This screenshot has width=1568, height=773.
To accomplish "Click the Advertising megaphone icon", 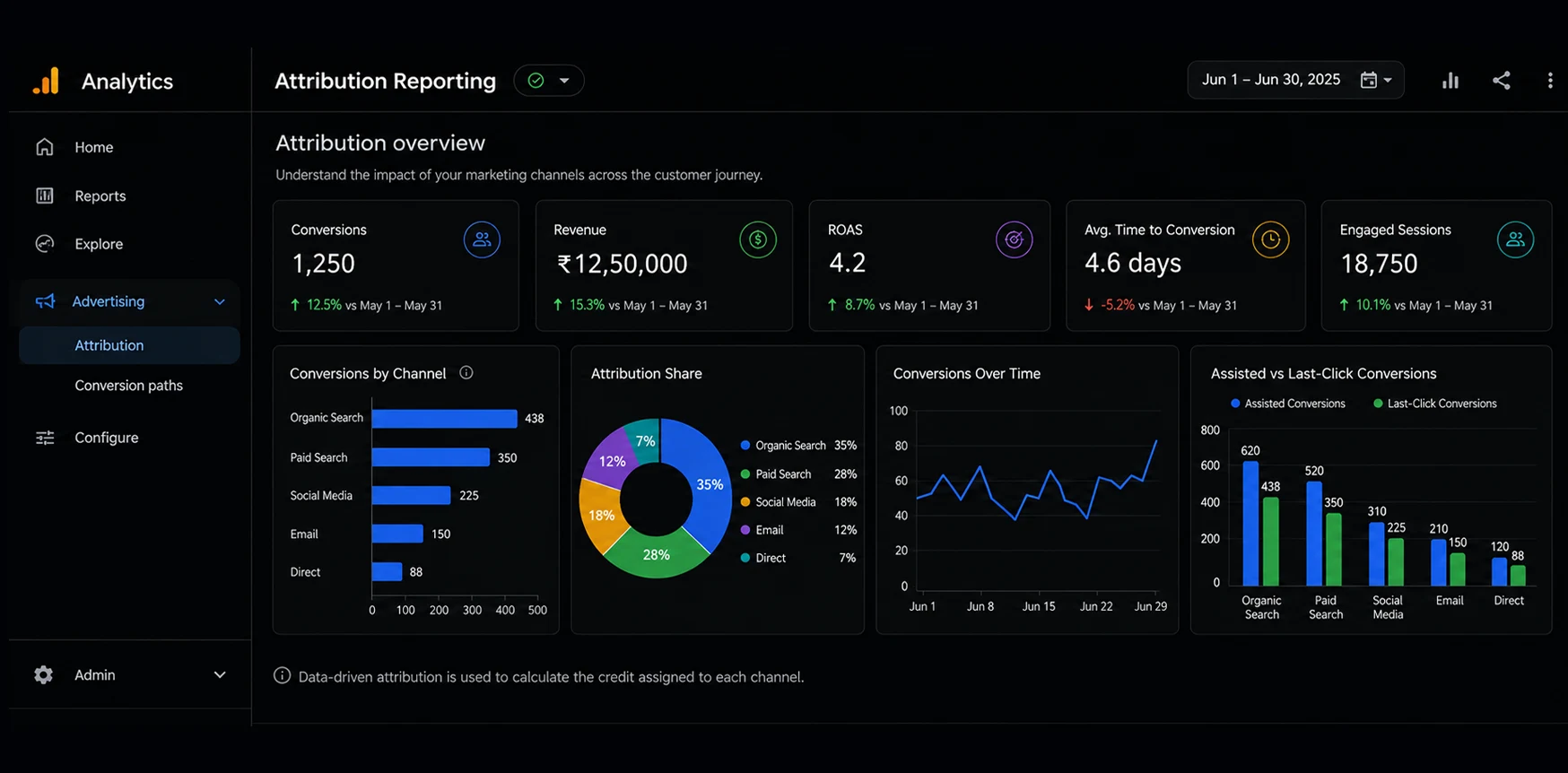I will point(45,301).
